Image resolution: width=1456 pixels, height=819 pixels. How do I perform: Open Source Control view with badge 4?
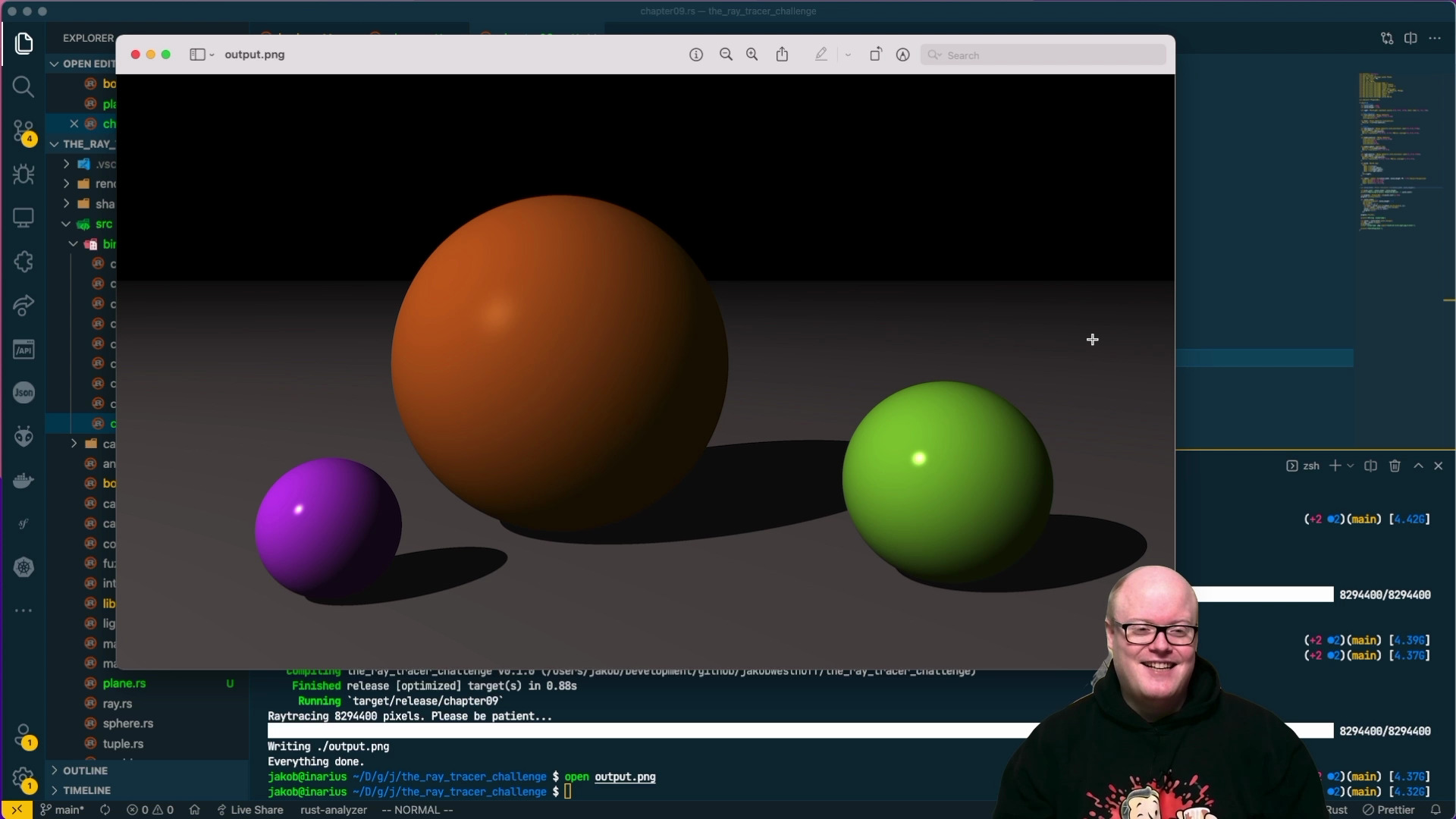point(24,131)
